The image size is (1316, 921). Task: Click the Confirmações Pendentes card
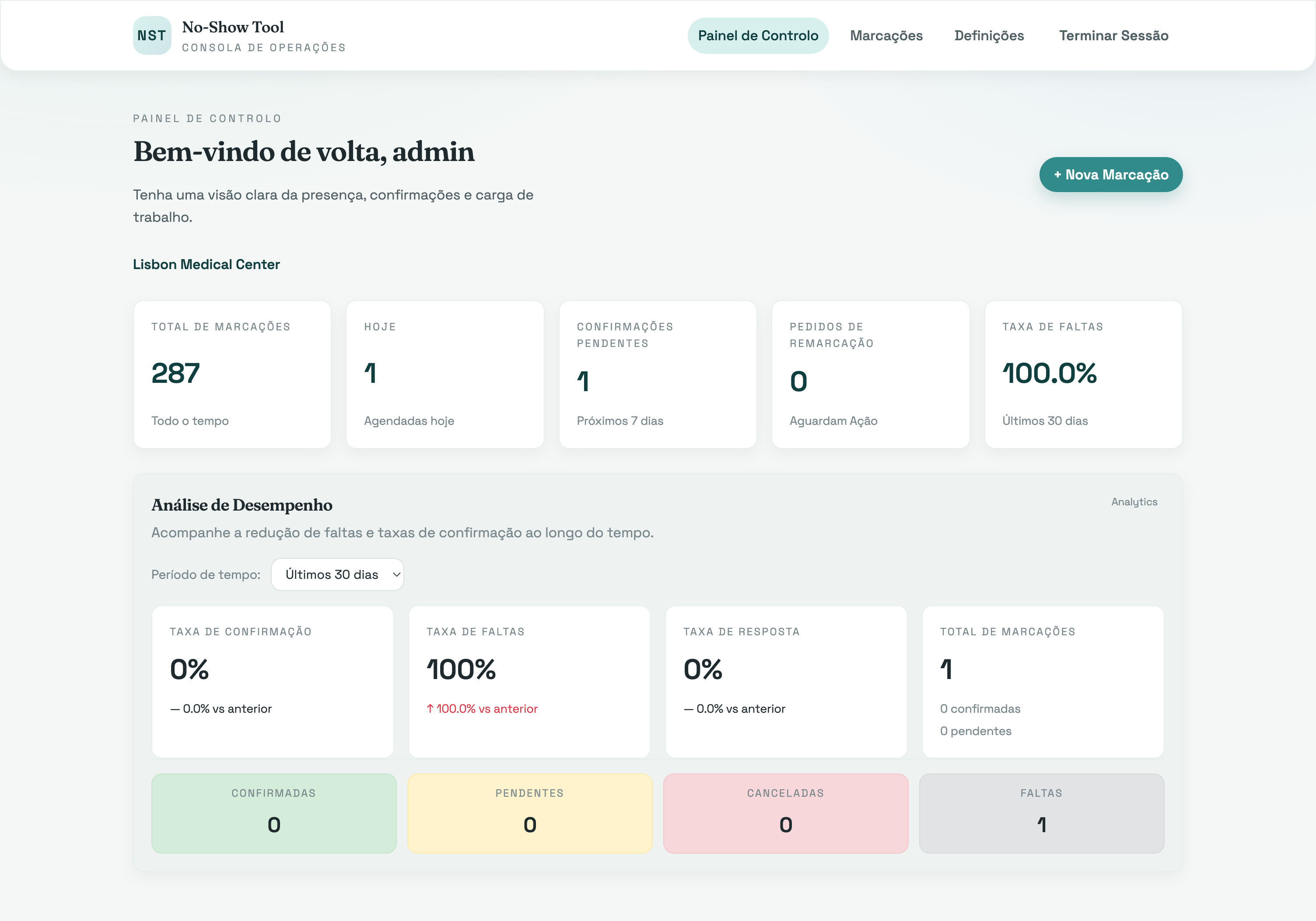point(658,374)
